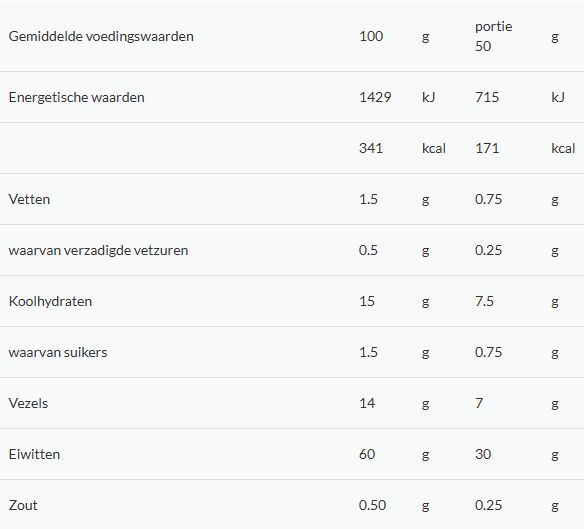Screen dimensions: 584x529
Task: Select the 0.50 Zout value
Action: (372, 506)
